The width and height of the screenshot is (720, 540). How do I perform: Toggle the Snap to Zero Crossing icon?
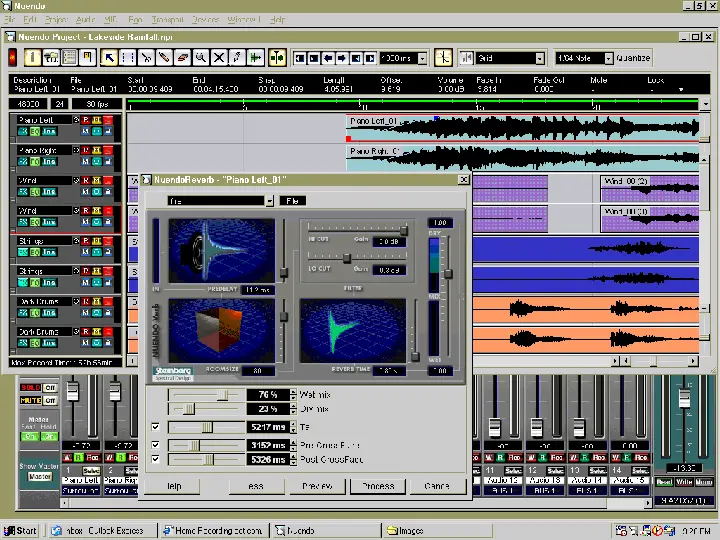pos(443,58)
